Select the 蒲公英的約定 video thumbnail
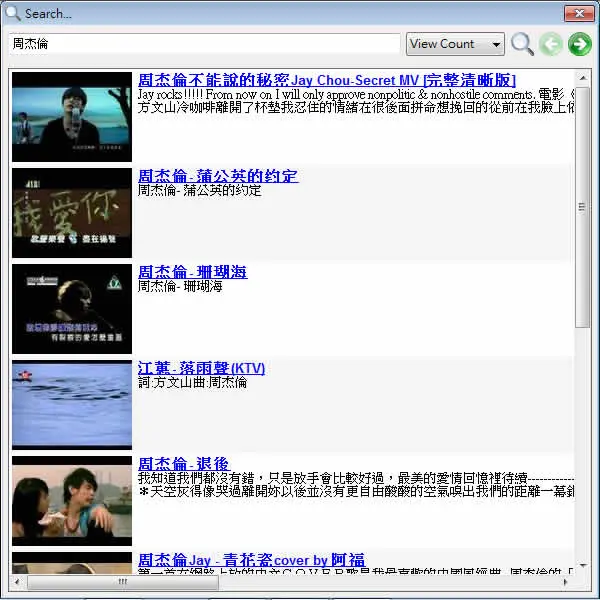 click(72, 213)
